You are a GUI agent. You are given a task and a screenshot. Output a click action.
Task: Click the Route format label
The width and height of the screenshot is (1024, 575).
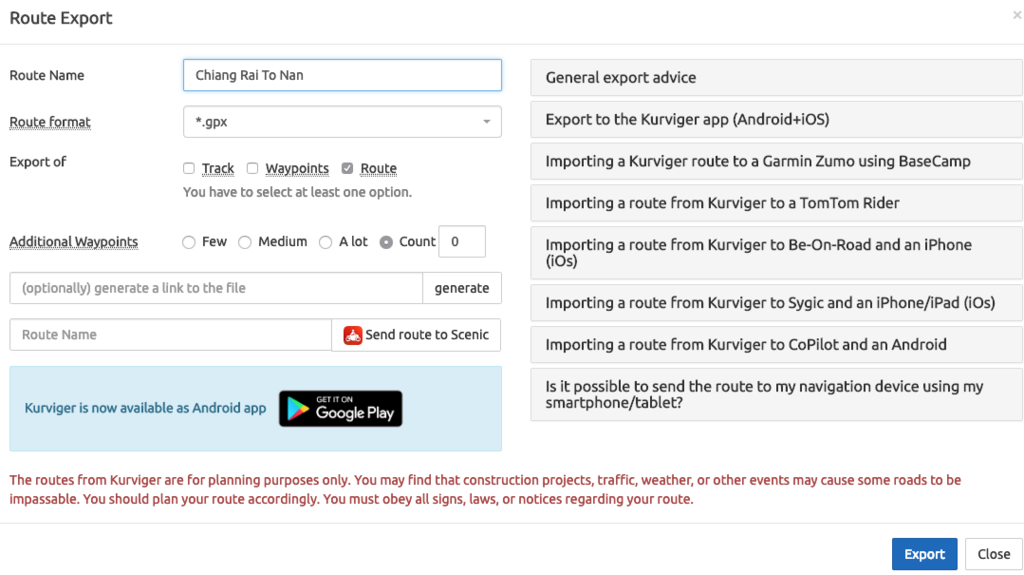coord(50,122)
